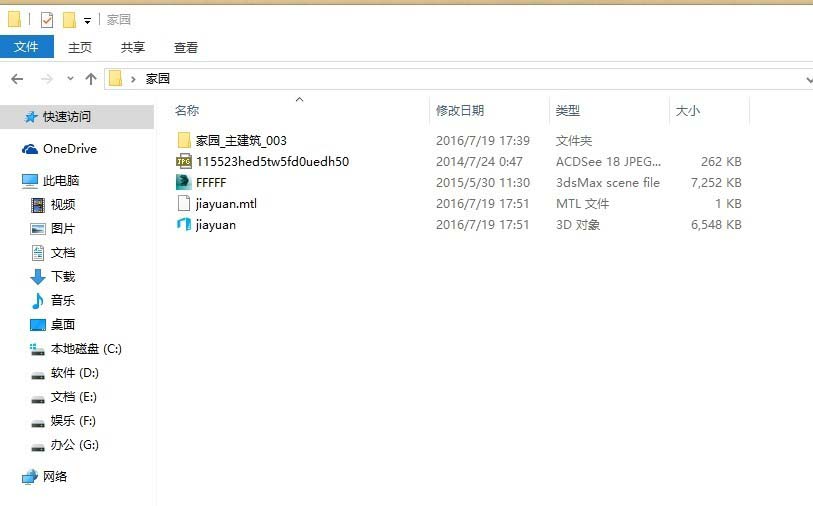Click the 262 KB size value
The width and height of the screenshot is (813, 506).
721,162
